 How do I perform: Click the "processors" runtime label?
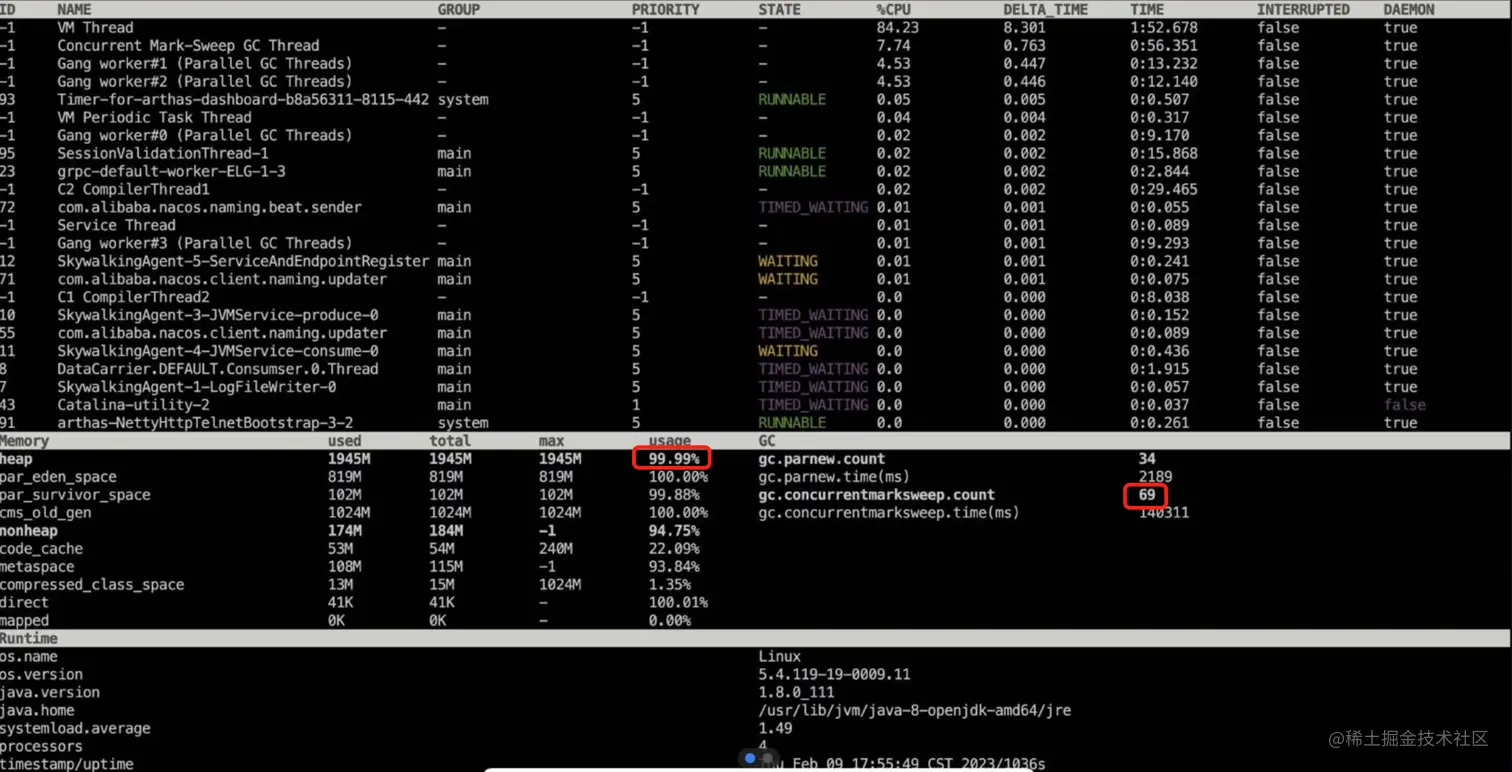(x=41, y=747)
